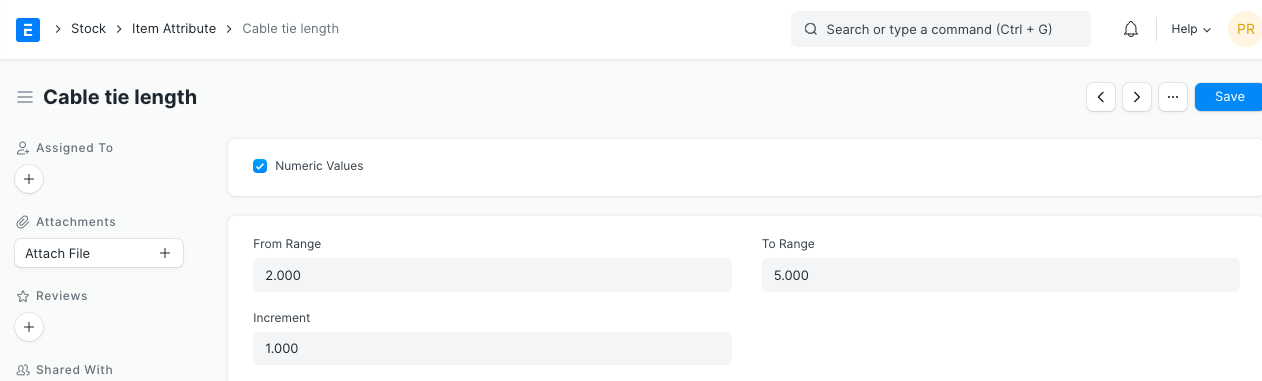This screenshot has width=1262, height=381.
Task: Add assignee with plus under Assigned To
Action: point(29,179)
